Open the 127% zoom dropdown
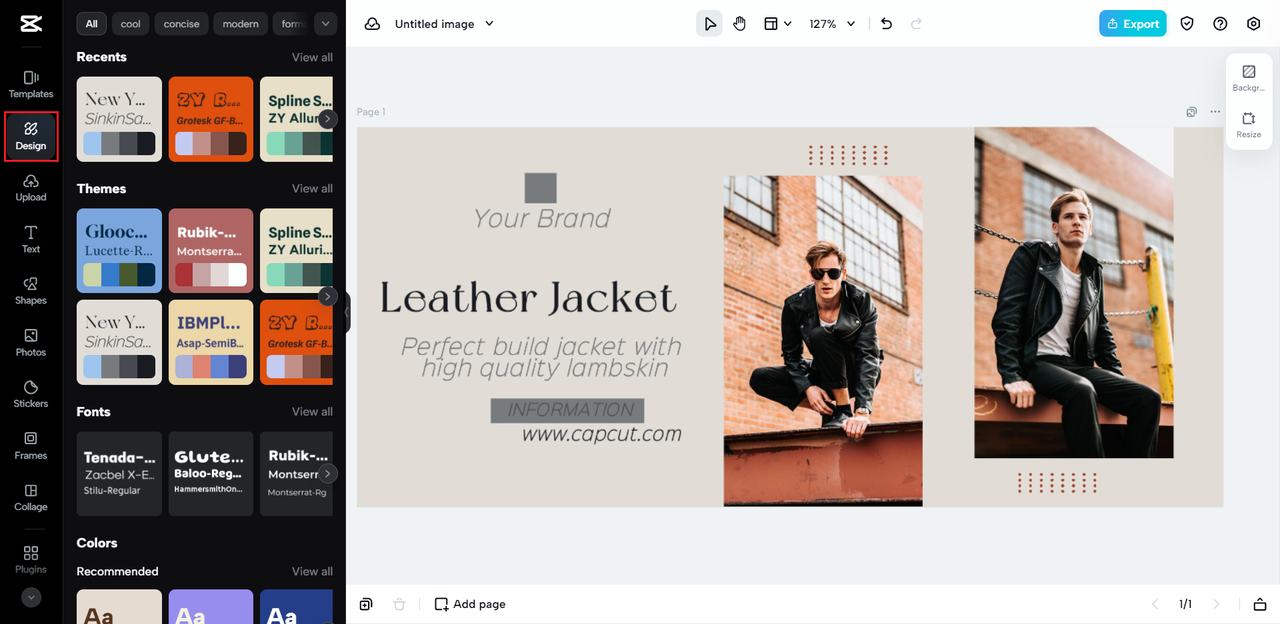Viewport: 1280px width, 624px height. [x=832, y=24]
